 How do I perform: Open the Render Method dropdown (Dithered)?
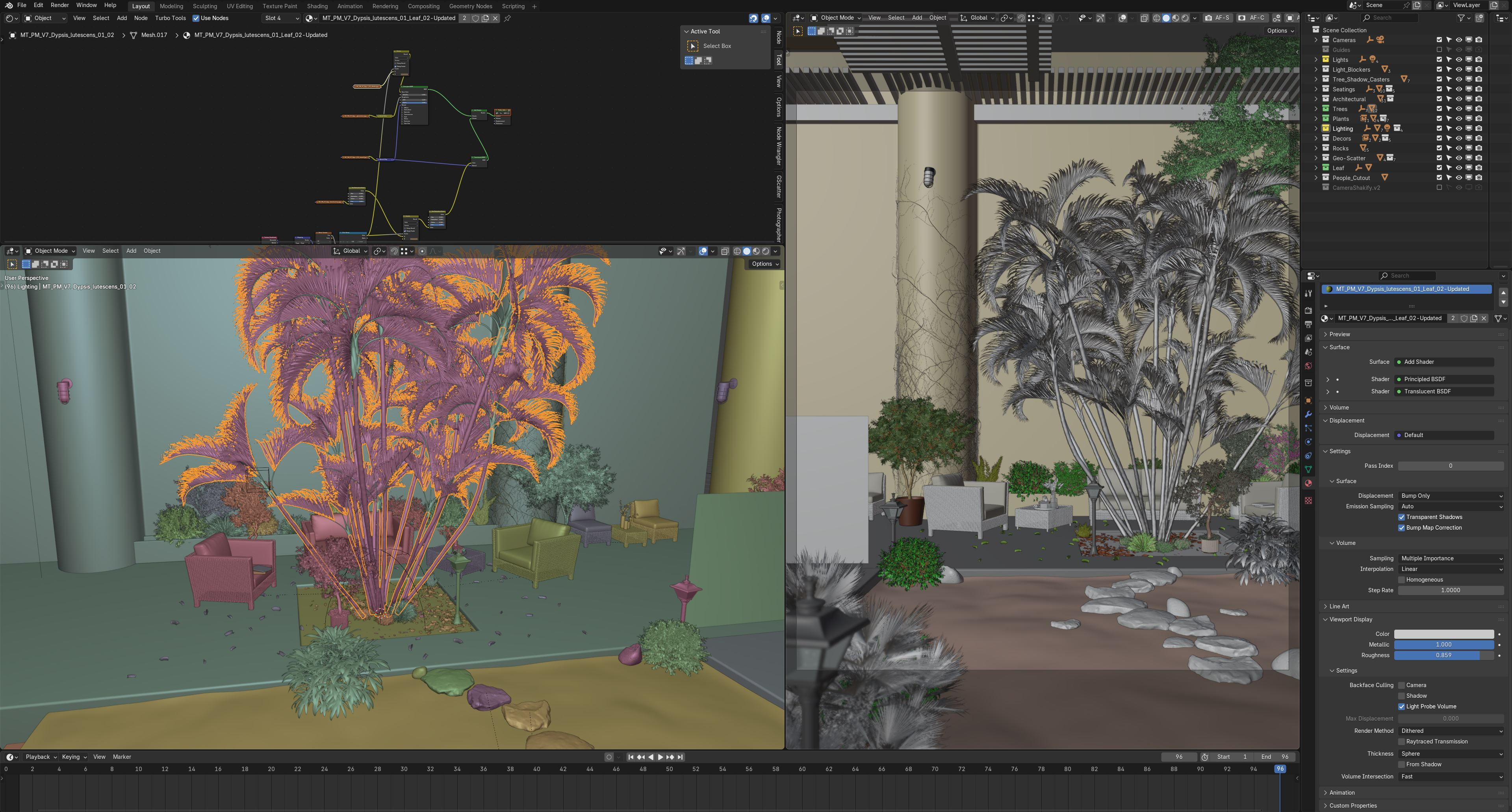point(1451,731)
